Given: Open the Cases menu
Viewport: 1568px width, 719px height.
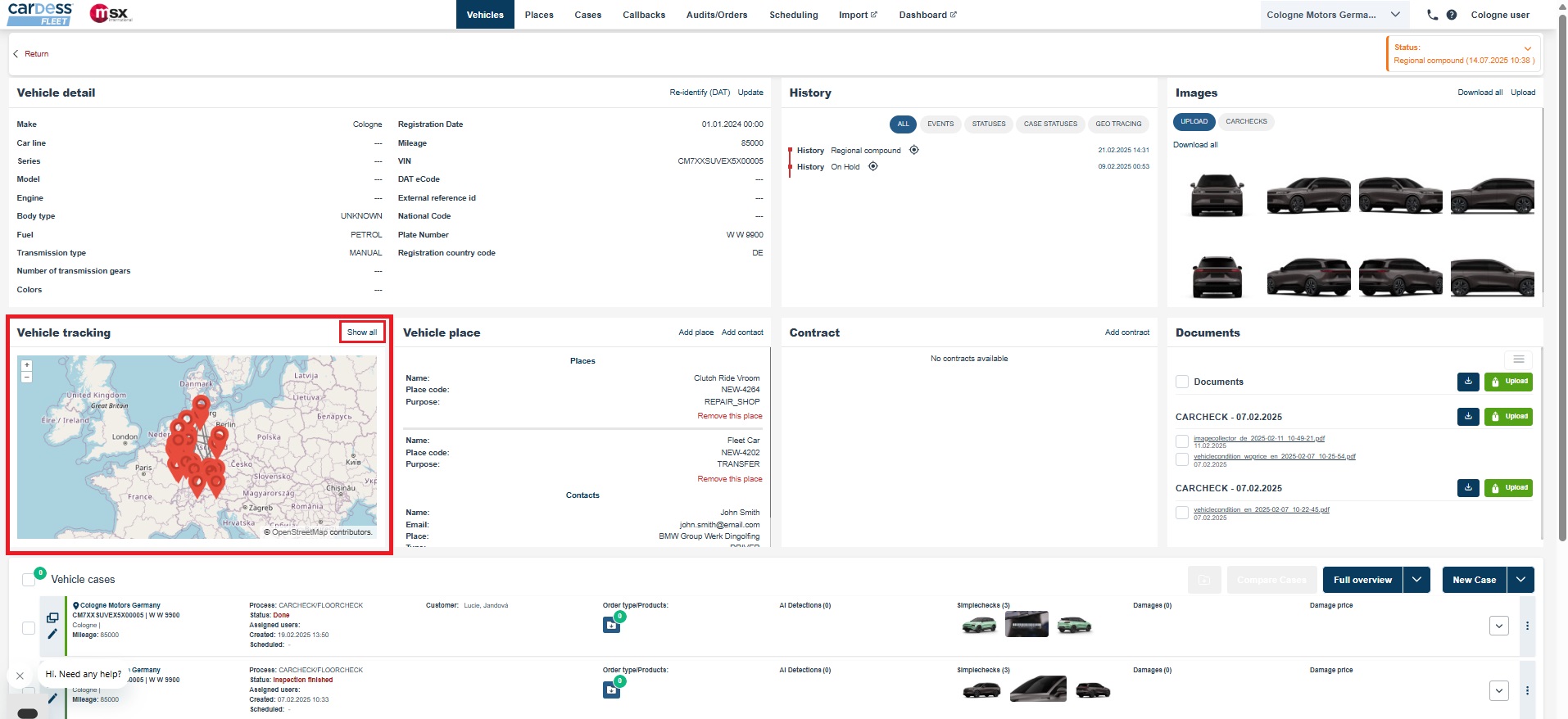Looking at the screenshot, I should pos(587,15).
